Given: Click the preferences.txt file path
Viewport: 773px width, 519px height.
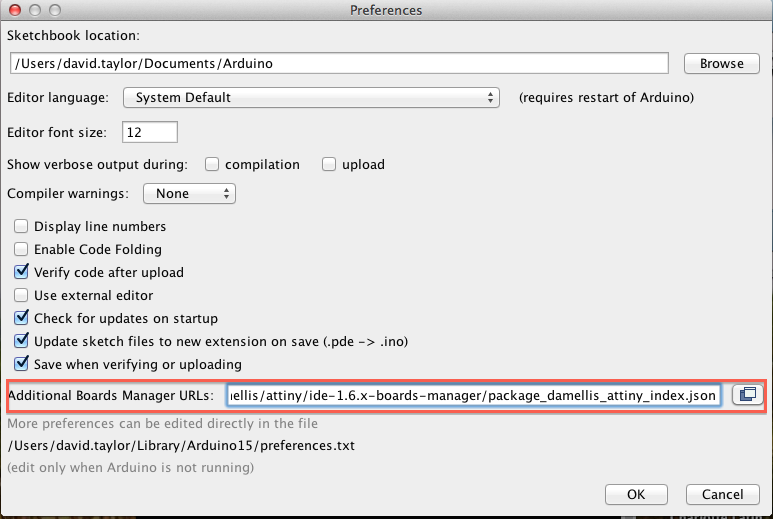Looking at the screenshot, I should click(181, 446).
